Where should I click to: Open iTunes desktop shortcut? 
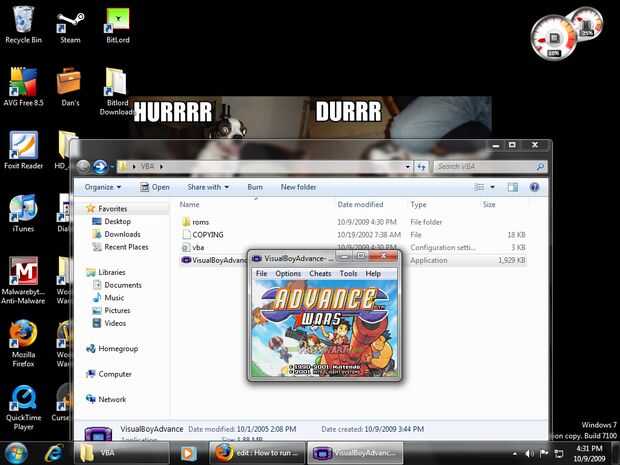(23, 214)
